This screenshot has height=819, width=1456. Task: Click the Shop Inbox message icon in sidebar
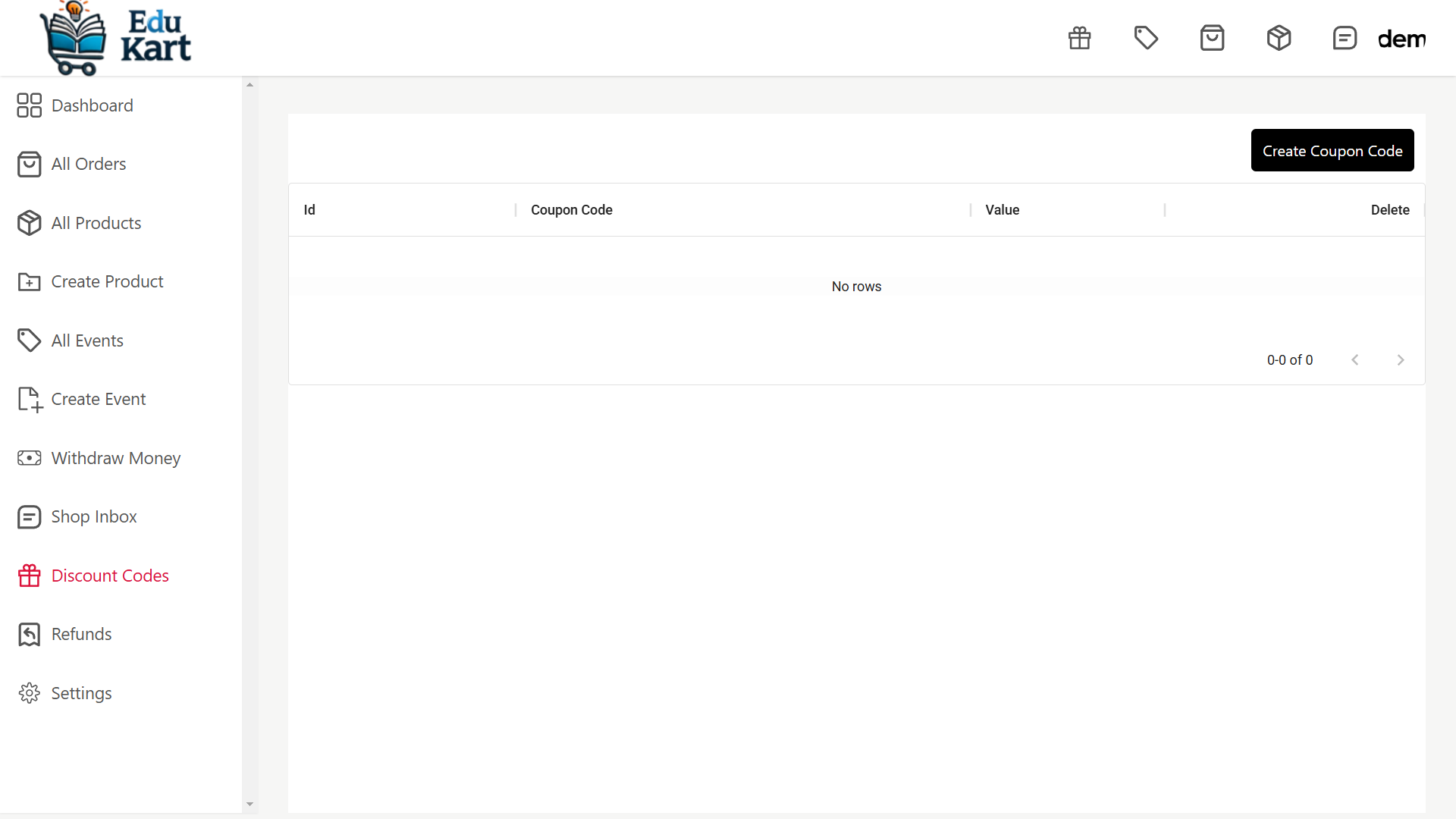click(x=30, y=516)
